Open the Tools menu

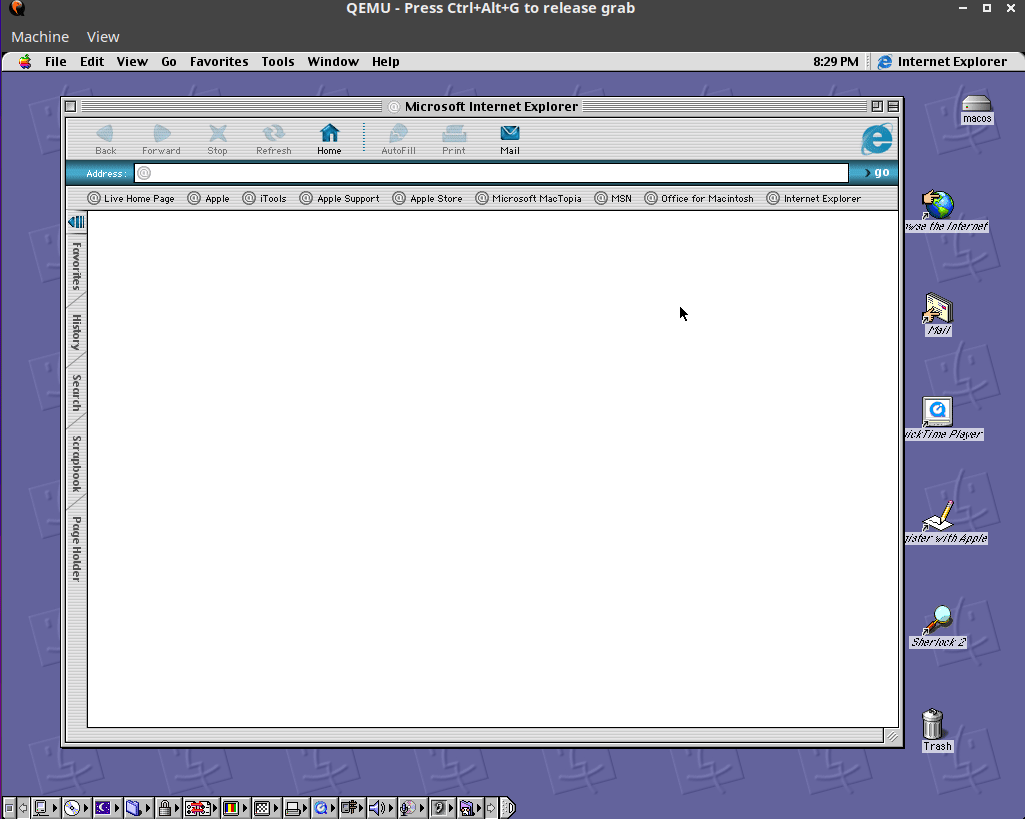click(x=278, y=61)
